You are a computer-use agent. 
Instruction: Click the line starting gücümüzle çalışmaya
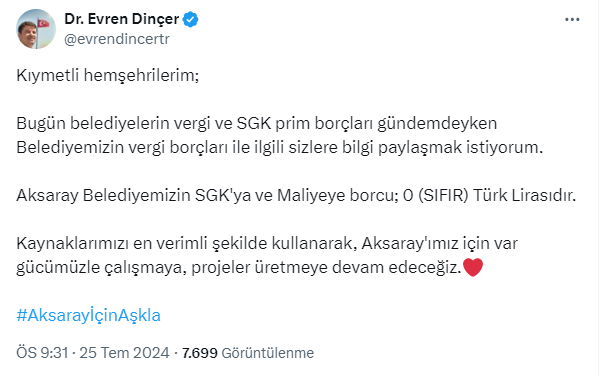(239, 268)
